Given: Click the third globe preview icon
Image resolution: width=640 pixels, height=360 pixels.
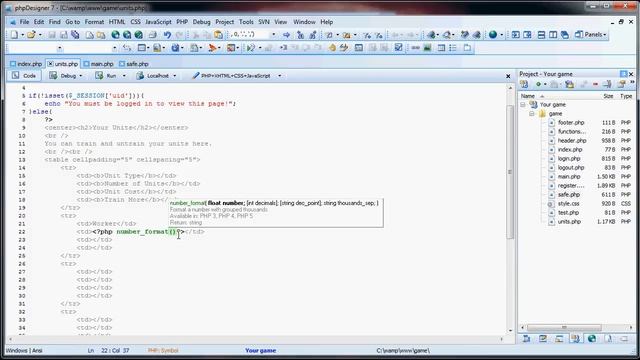Looking at the screenshot, I should (x=139, y=35).
